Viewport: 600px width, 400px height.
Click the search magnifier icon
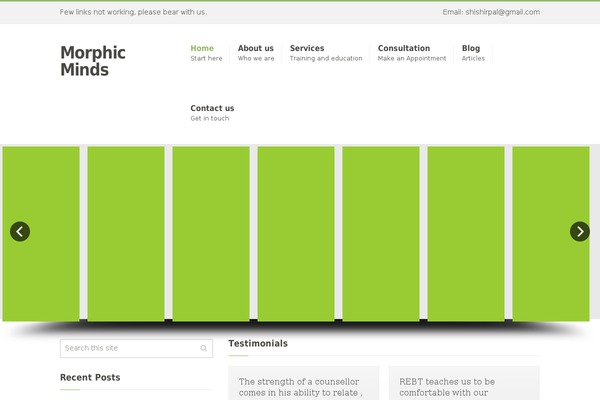[204, 348]
